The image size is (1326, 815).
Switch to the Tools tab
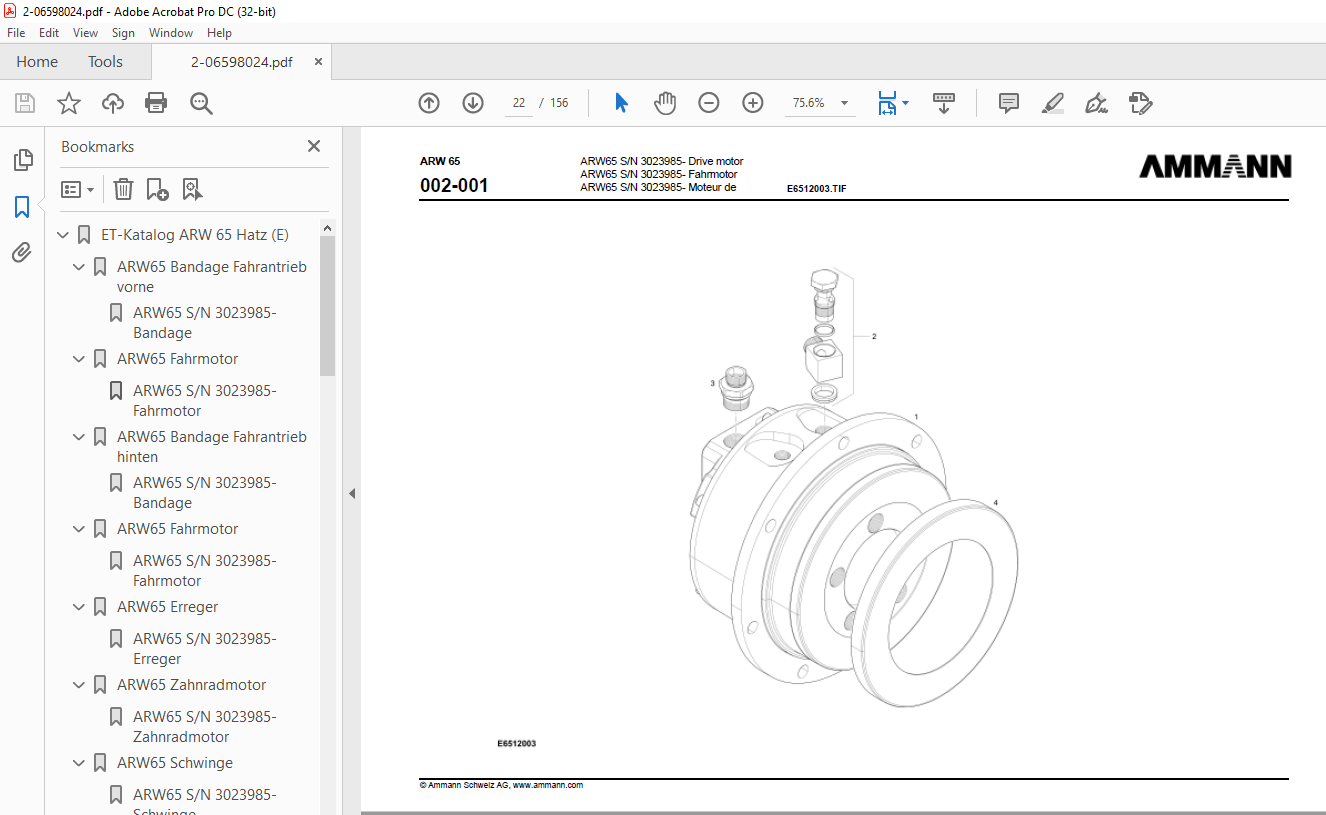(x=105, y=62)
